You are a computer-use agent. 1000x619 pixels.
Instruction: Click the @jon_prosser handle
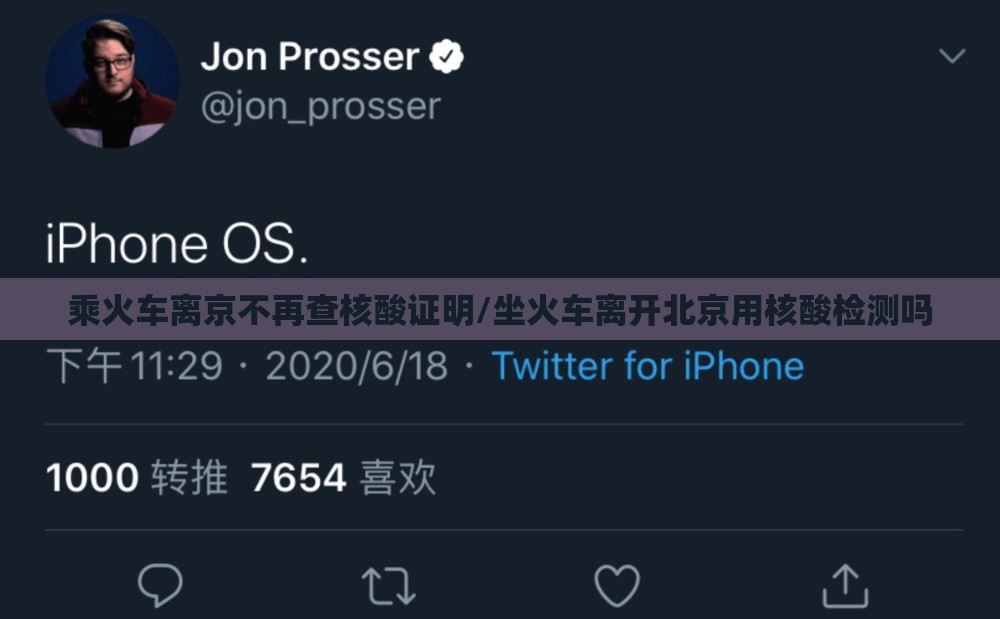[x=321, y=106]
